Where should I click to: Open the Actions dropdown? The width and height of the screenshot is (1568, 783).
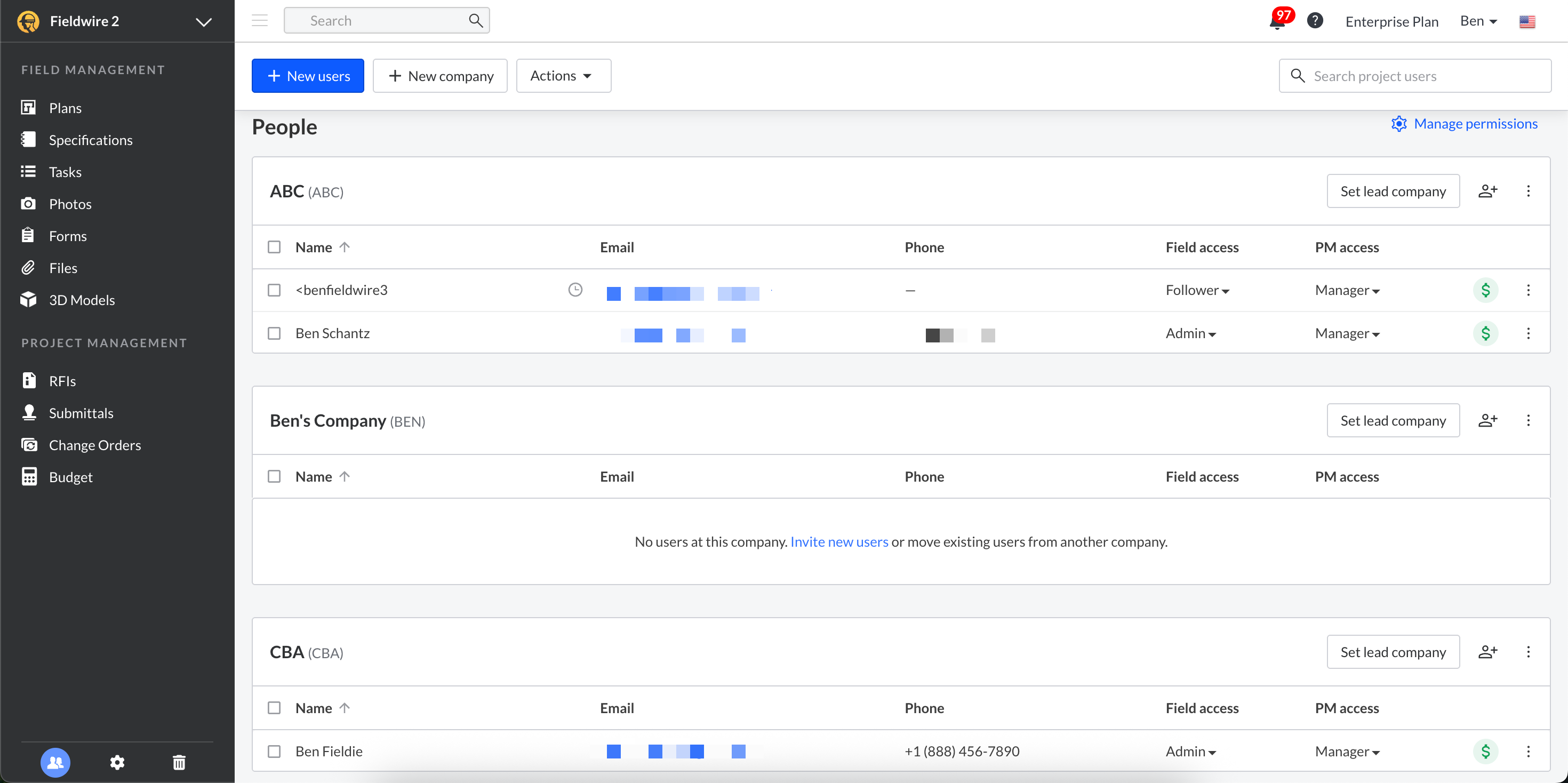click(x=563, y=76)
